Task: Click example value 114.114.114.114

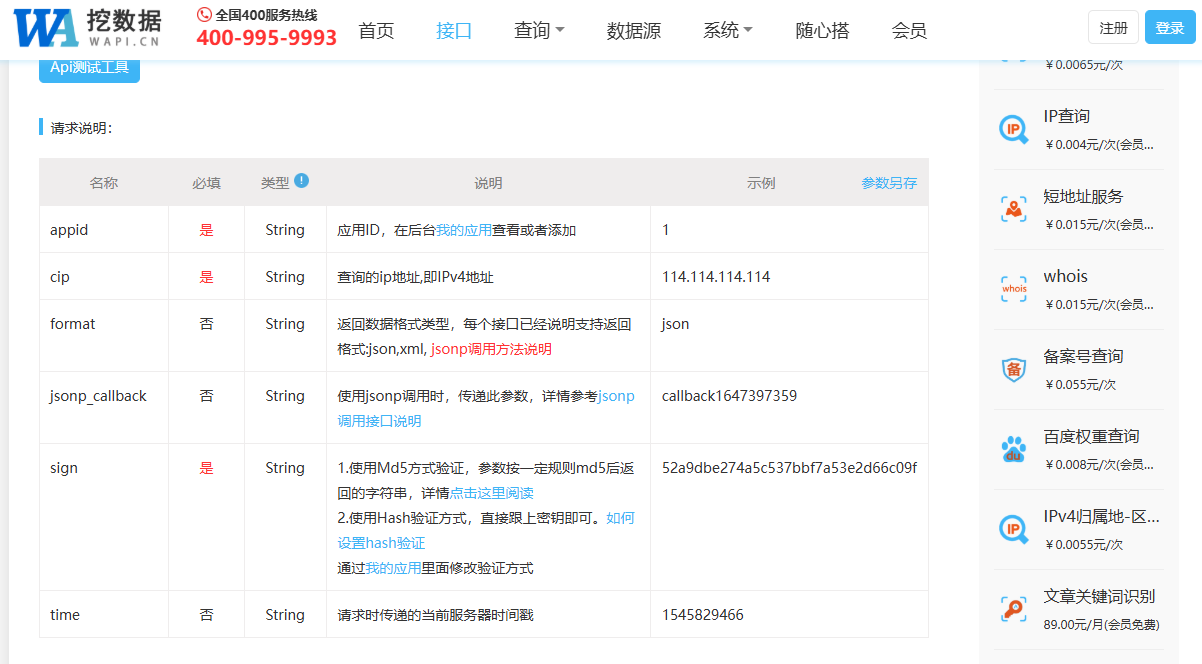Action: click(716, 277)
